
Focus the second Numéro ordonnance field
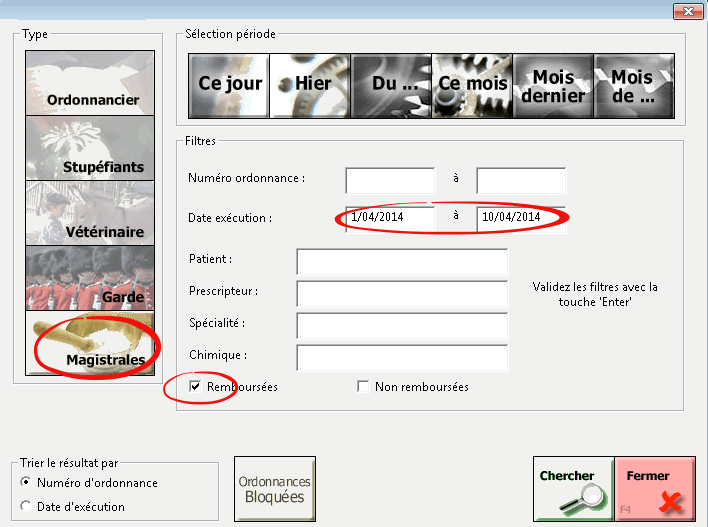pyautogui.click(x=521, y=181)
